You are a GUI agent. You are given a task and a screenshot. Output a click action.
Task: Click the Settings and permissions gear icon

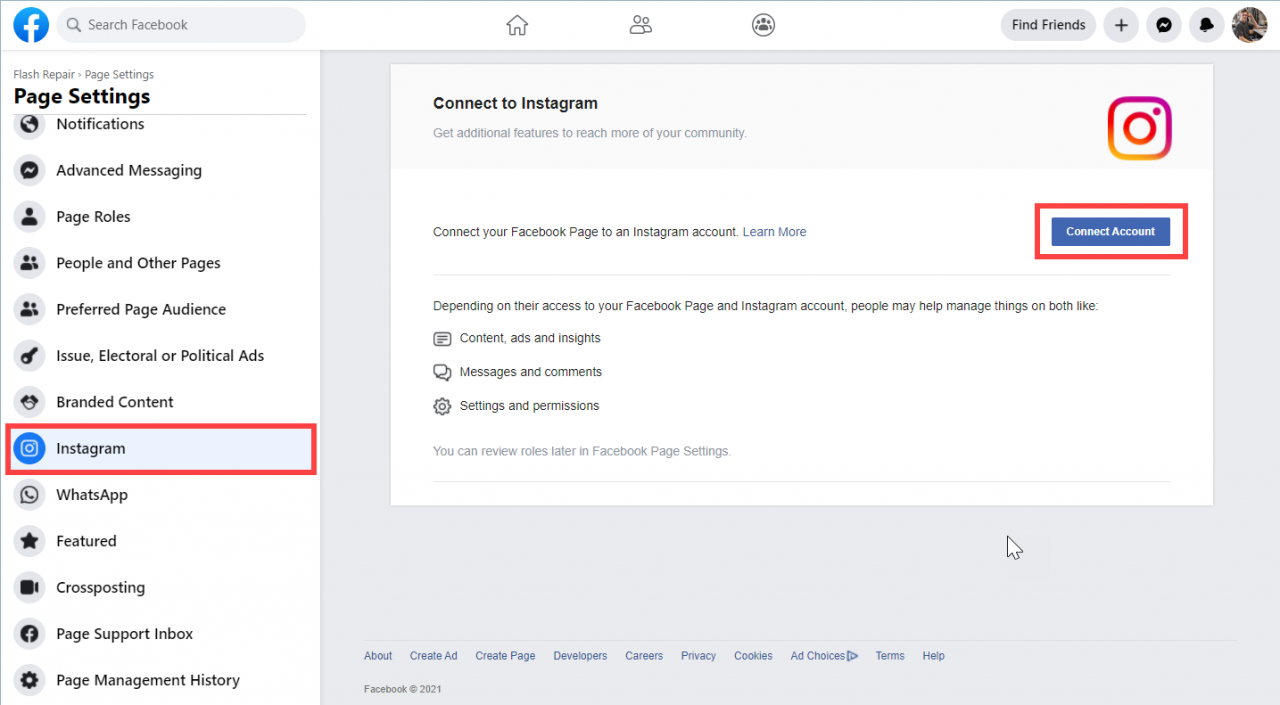442,406
